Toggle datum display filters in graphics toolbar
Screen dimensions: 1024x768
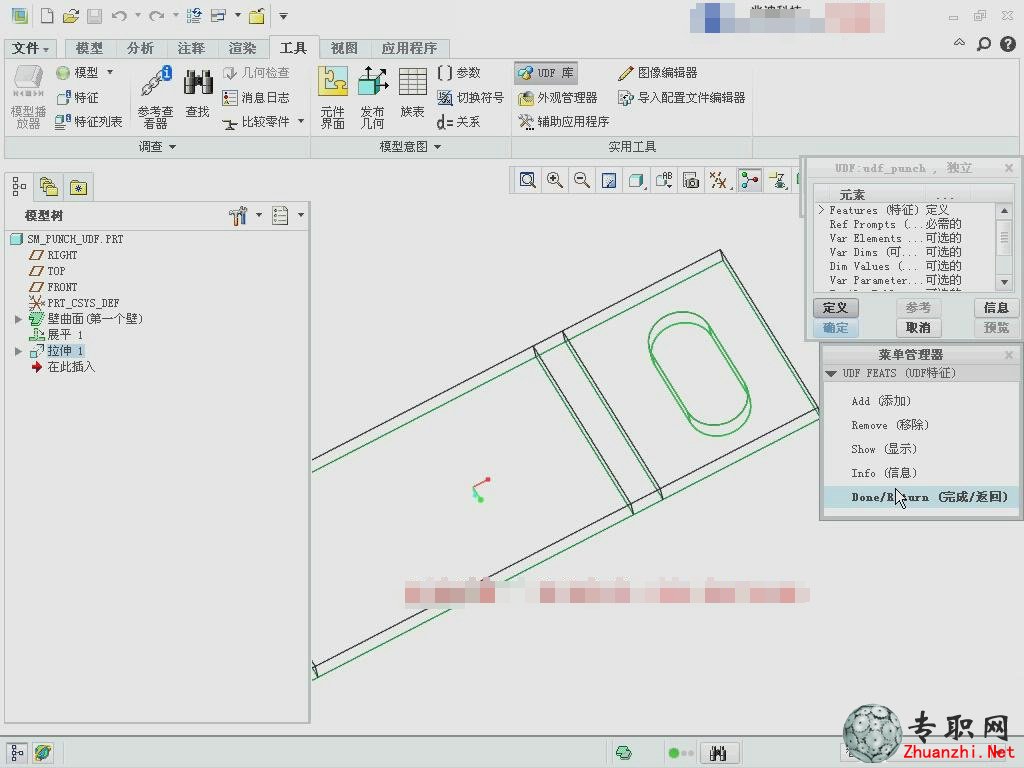point(718,180)
